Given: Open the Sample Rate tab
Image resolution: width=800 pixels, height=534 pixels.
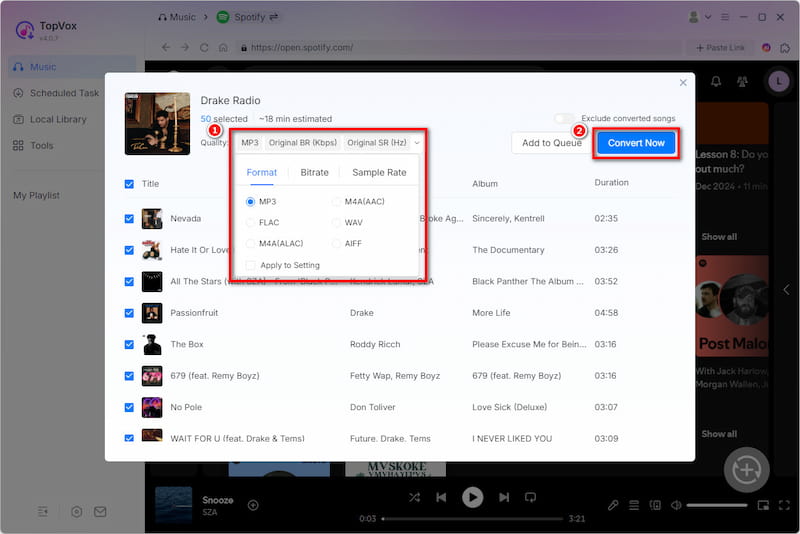Looking at the screenshot, I should [x=379, y=173].
